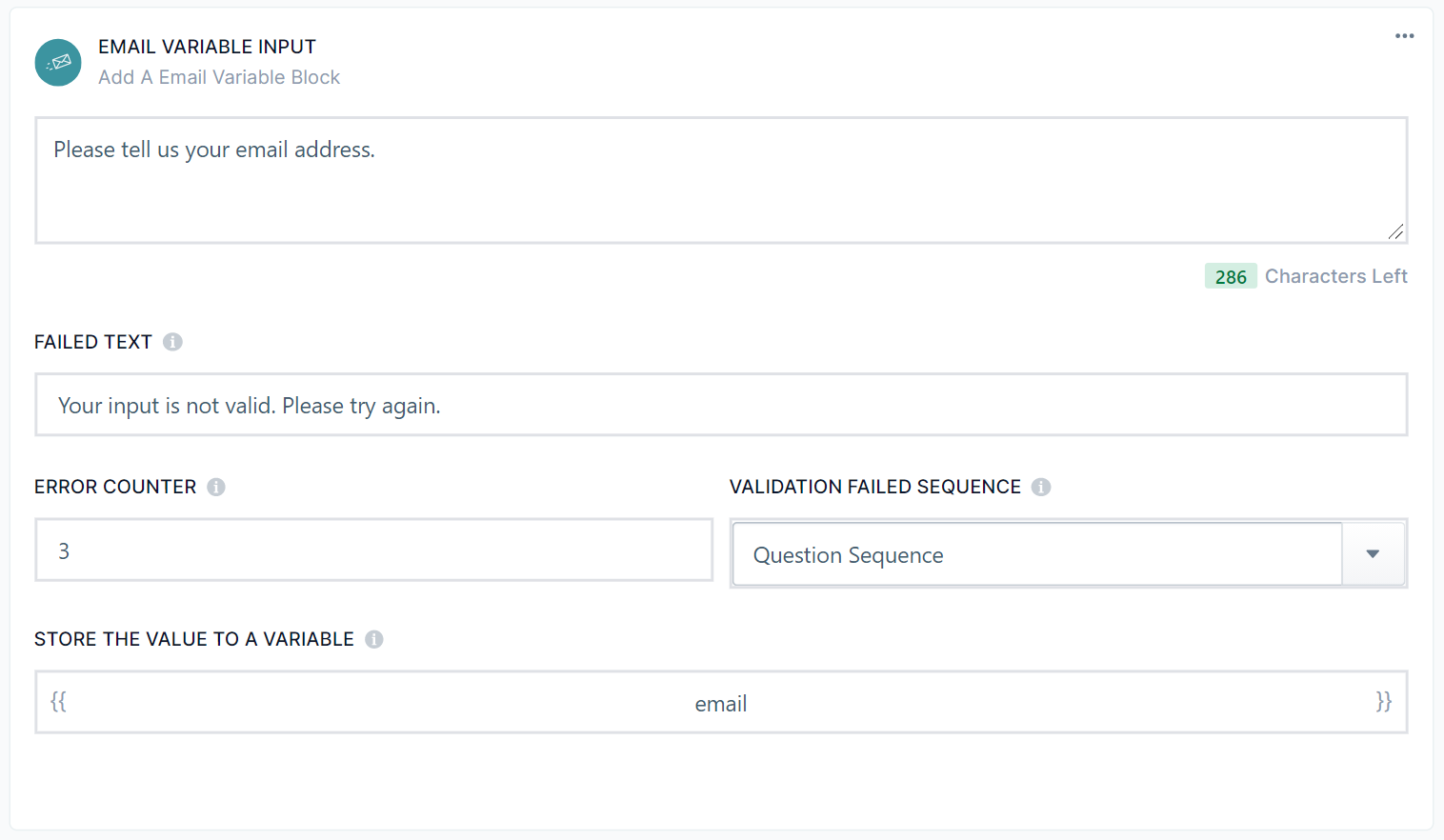Click the message textarea resize handle
The height and width of the screenshot is (840, 1444).
[1395, 231]
